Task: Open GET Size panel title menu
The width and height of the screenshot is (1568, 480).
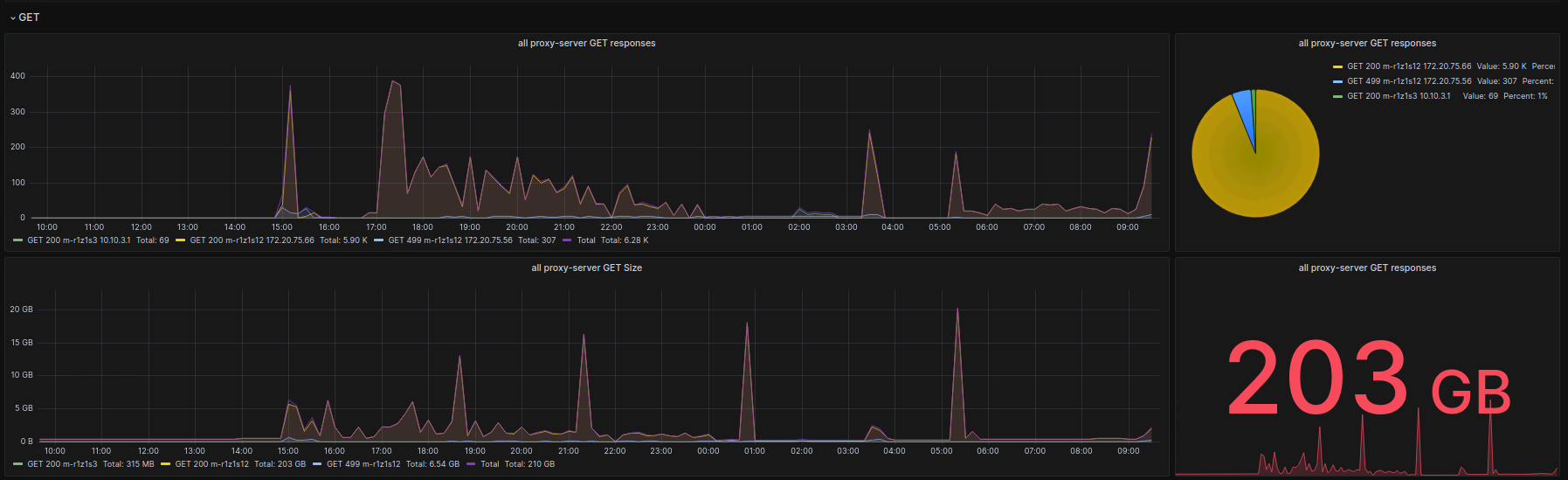Action: click(x=586, y=268)
